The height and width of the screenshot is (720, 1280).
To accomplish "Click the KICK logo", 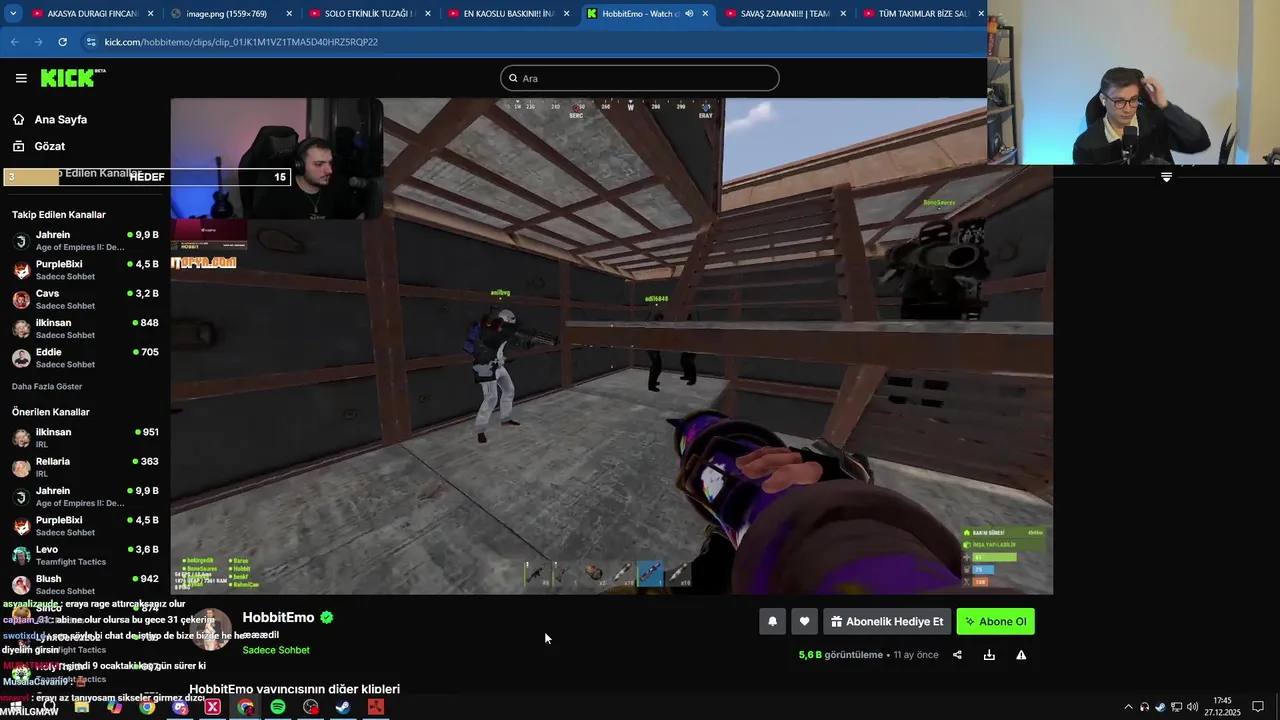I will pos(72,78).
